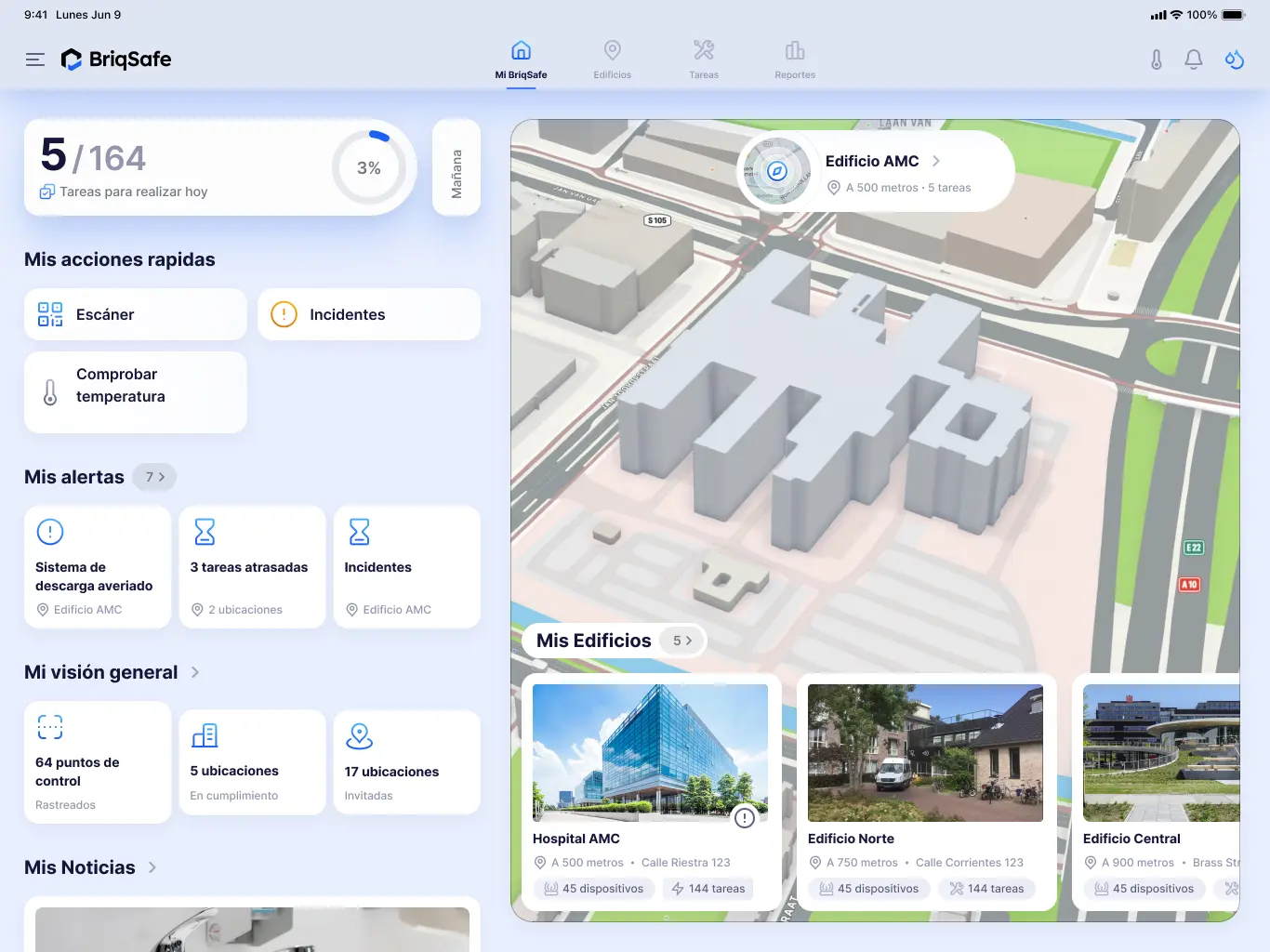Open 5 ubicaciones En cumplimiento card
The height and width of the screenshot is (952, 1270).
coord(252,762)
